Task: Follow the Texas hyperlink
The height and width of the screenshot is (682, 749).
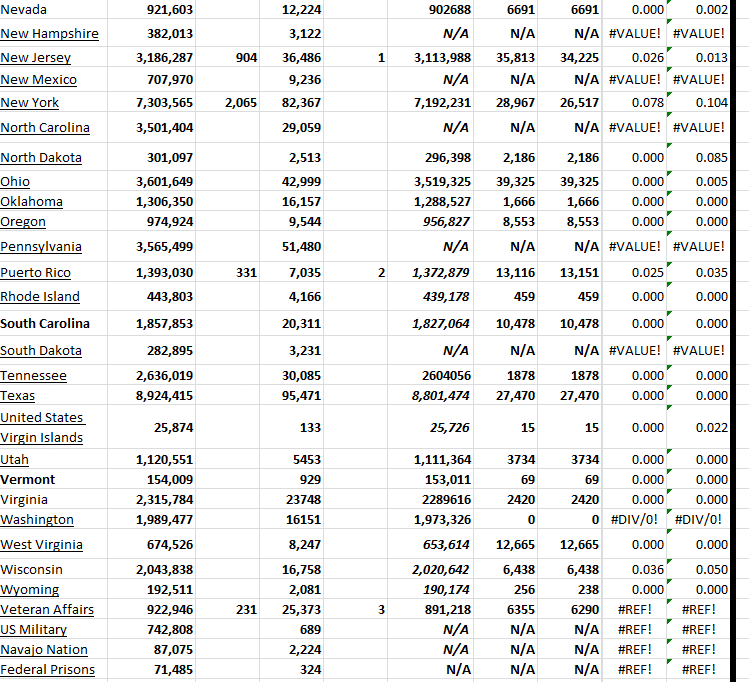Action: click(18, 395)
